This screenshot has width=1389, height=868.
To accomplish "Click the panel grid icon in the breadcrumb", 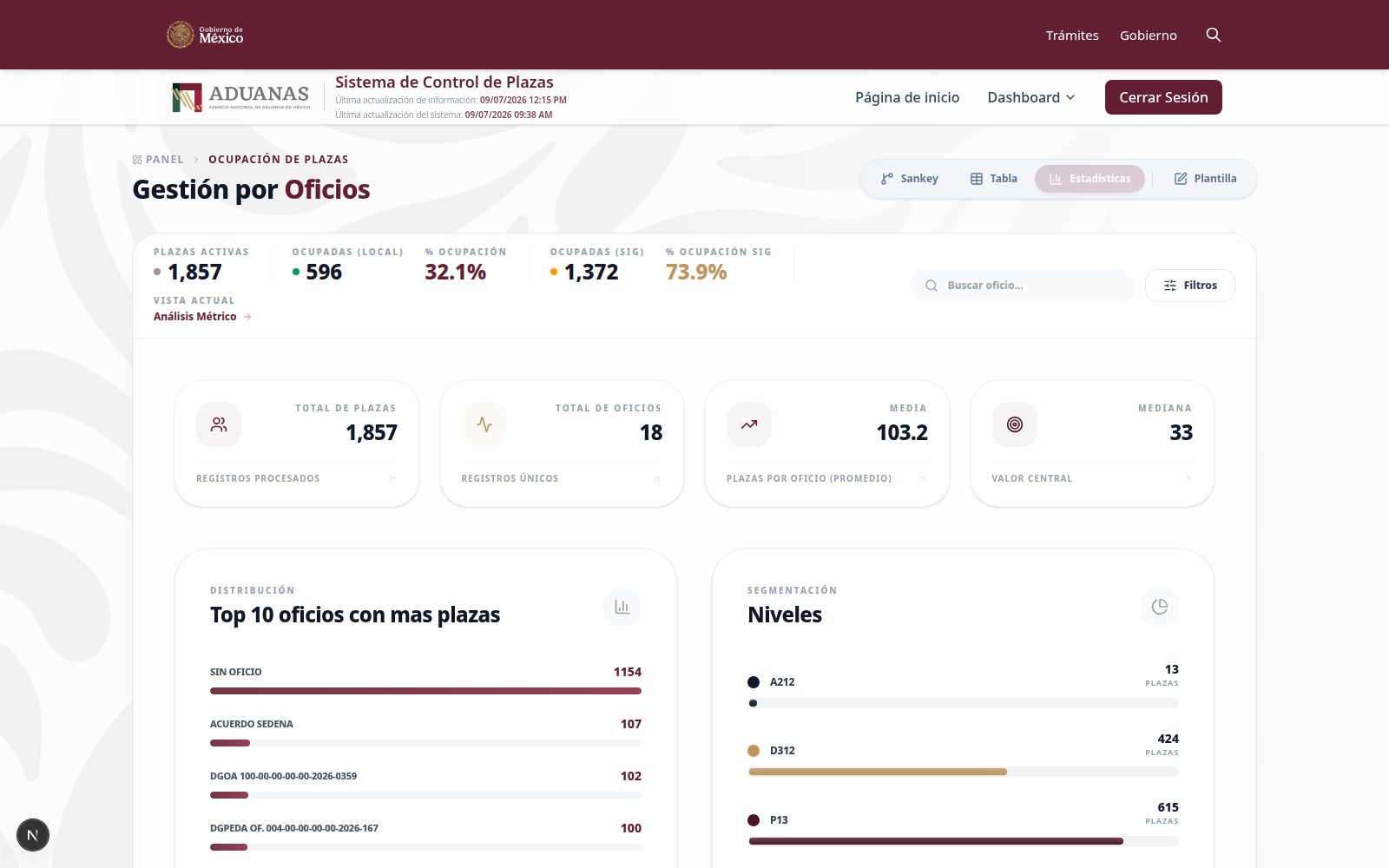I will click(137, 160).
